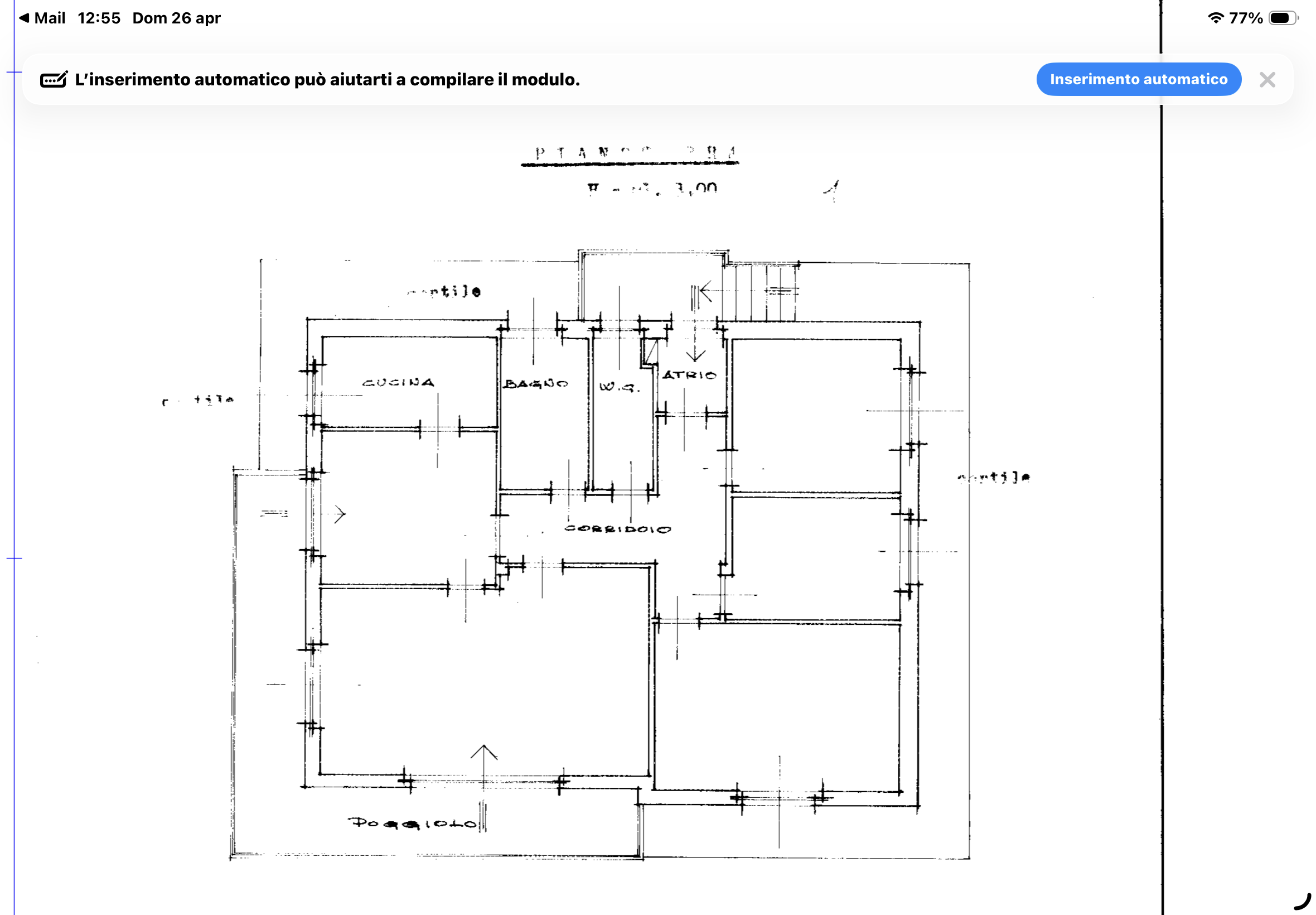Tap the upward entrance arrow above Poggiolo
This screenshot has width=1316, height=915.
[x=483, y=754]
